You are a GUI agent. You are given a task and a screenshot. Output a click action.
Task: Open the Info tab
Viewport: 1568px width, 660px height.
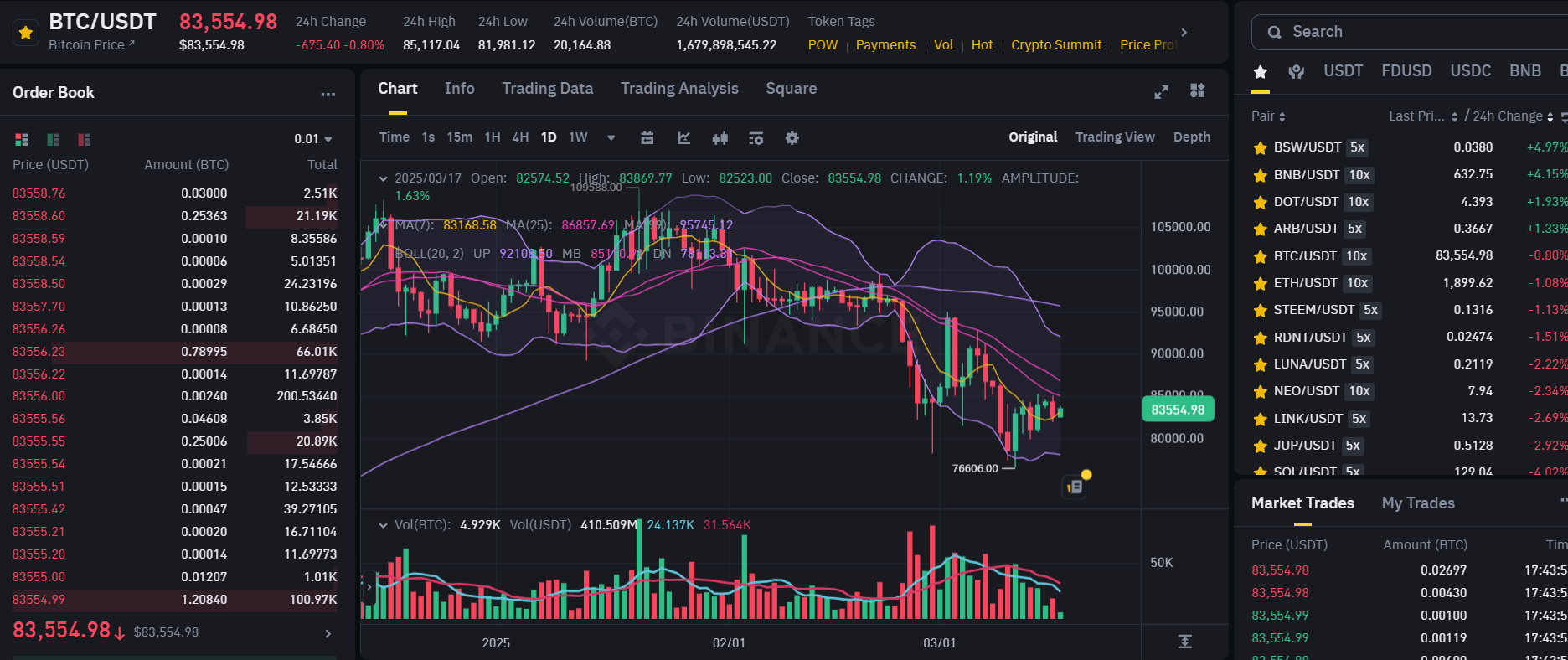pyautogui.click(x=459, y=89)
